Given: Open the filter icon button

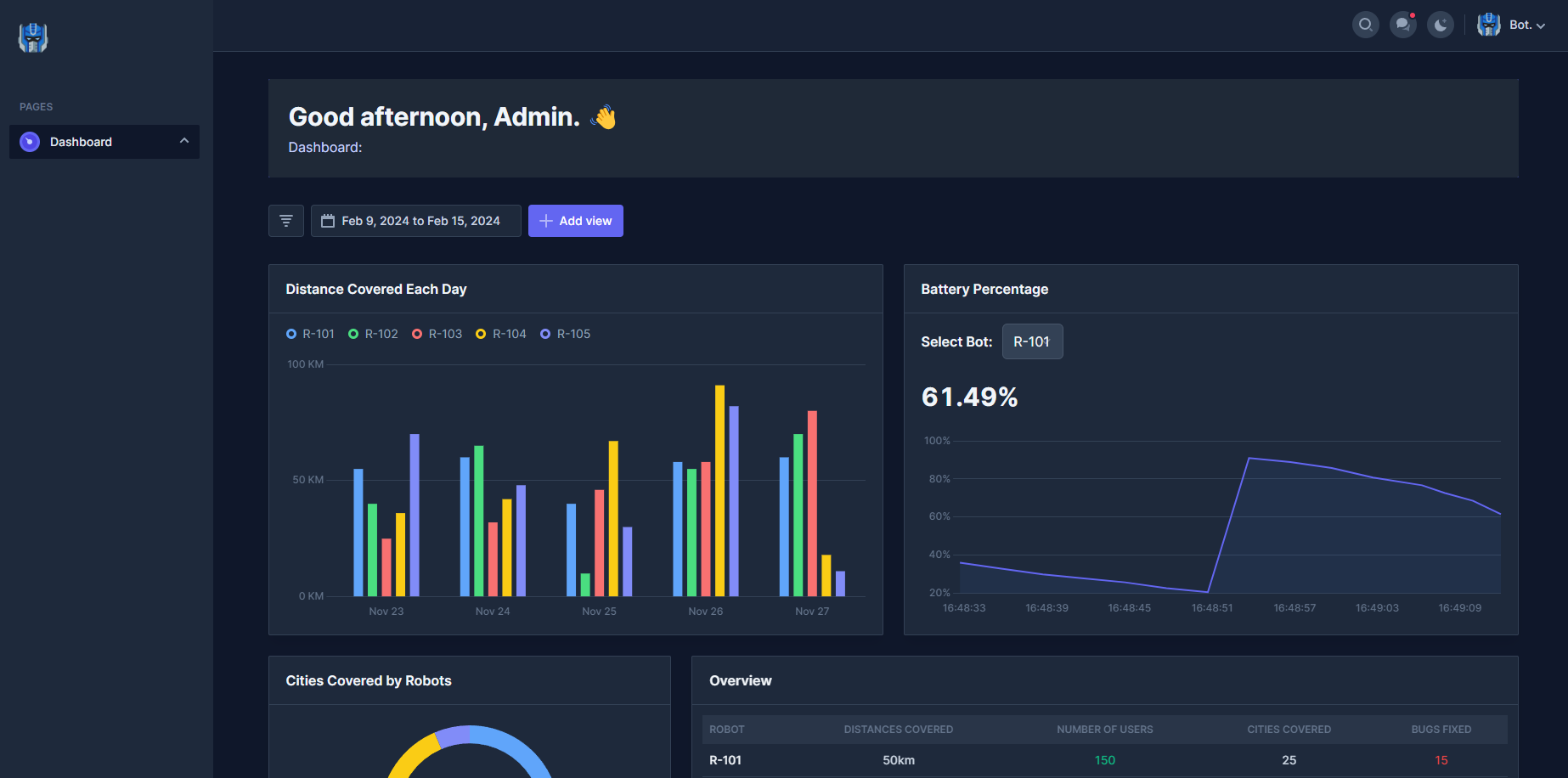Looking at the screenshot, I should point(286,221).
